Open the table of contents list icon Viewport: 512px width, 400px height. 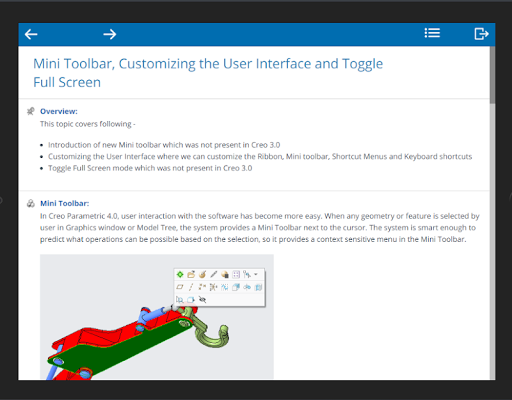[x=432, y=33]
